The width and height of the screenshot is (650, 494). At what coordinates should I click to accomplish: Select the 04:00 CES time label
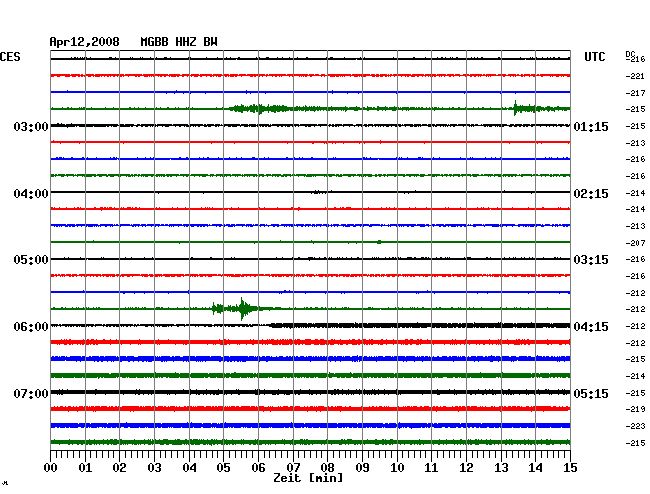pos(31,194)
